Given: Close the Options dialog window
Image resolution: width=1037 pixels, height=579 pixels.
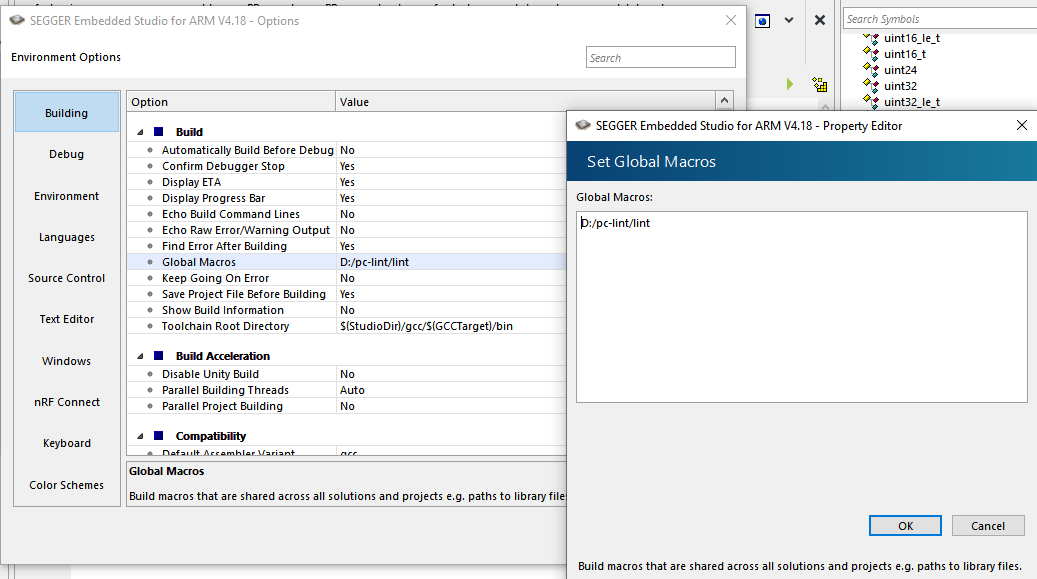Looking at the screenshot, I should [x=731, y=21].
